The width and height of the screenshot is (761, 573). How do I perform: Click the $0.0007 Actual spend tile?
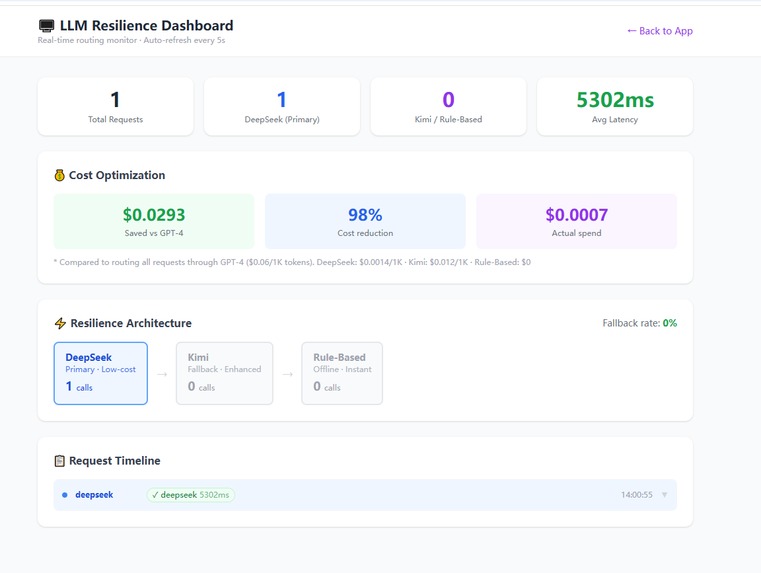tap(577, 221)
